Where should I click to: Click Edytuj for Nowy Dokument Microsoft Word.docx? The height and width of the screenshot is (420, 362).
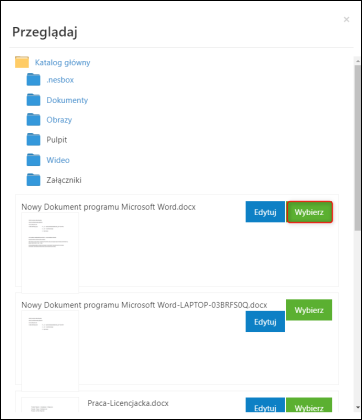click(x=265, y=212)
